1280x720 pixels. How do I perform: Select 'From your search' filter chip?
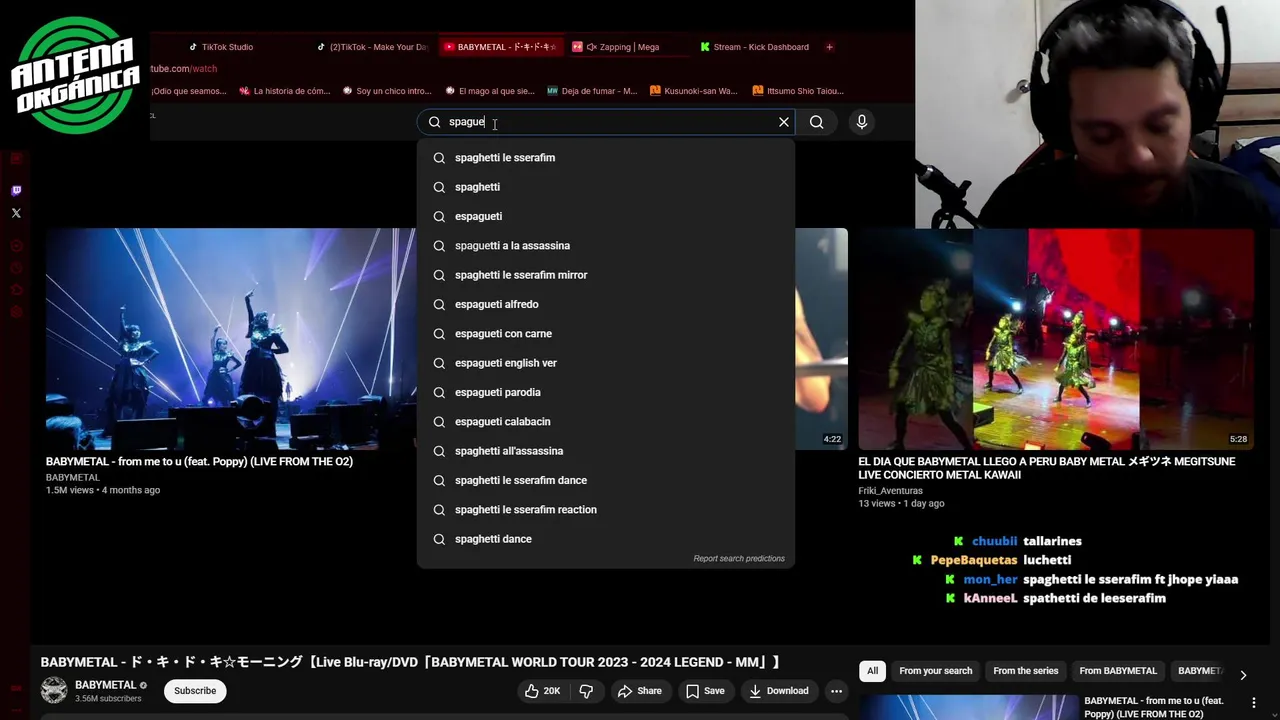coord(936,671)
